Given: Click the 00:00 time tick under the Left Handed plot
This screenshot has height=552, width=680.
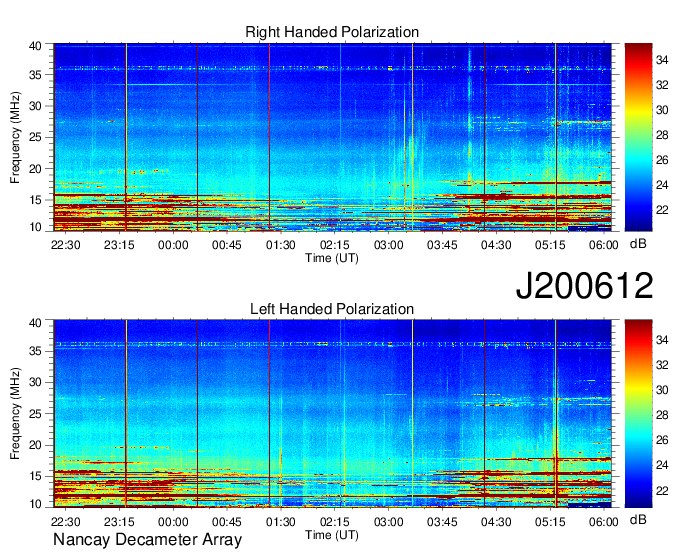Looking at the screenshot, I should click(173, 522).
